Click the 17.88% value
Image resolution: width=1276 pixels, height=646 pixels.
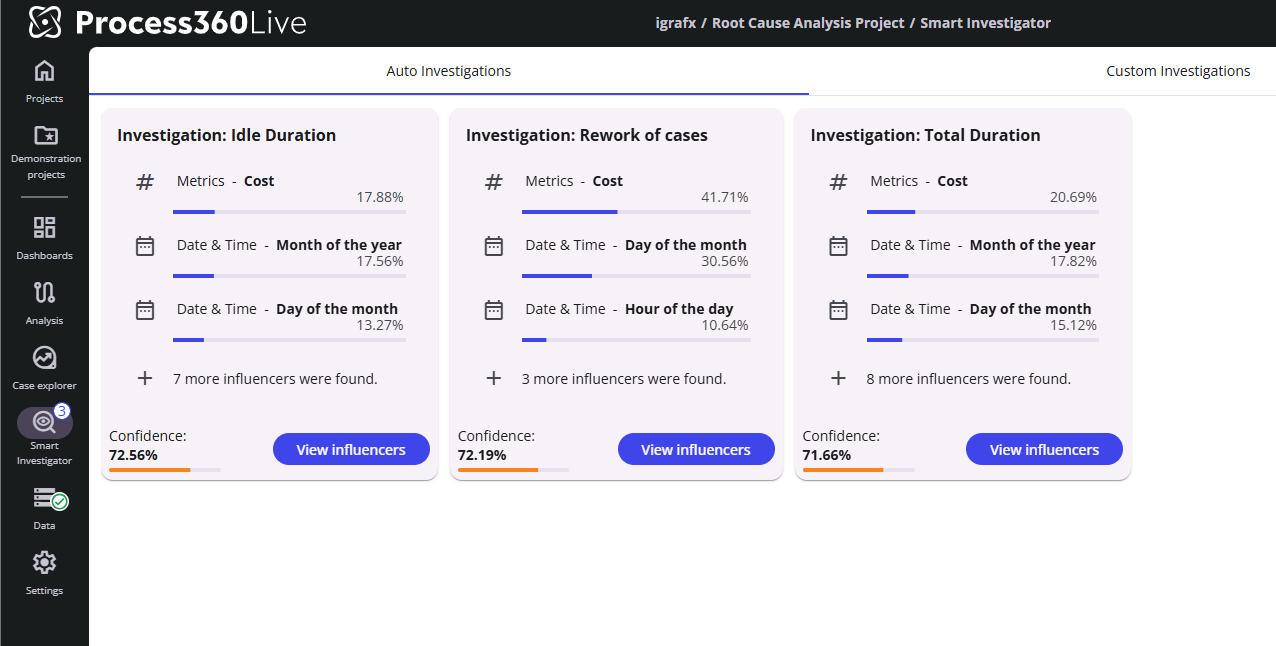[380, 197]
